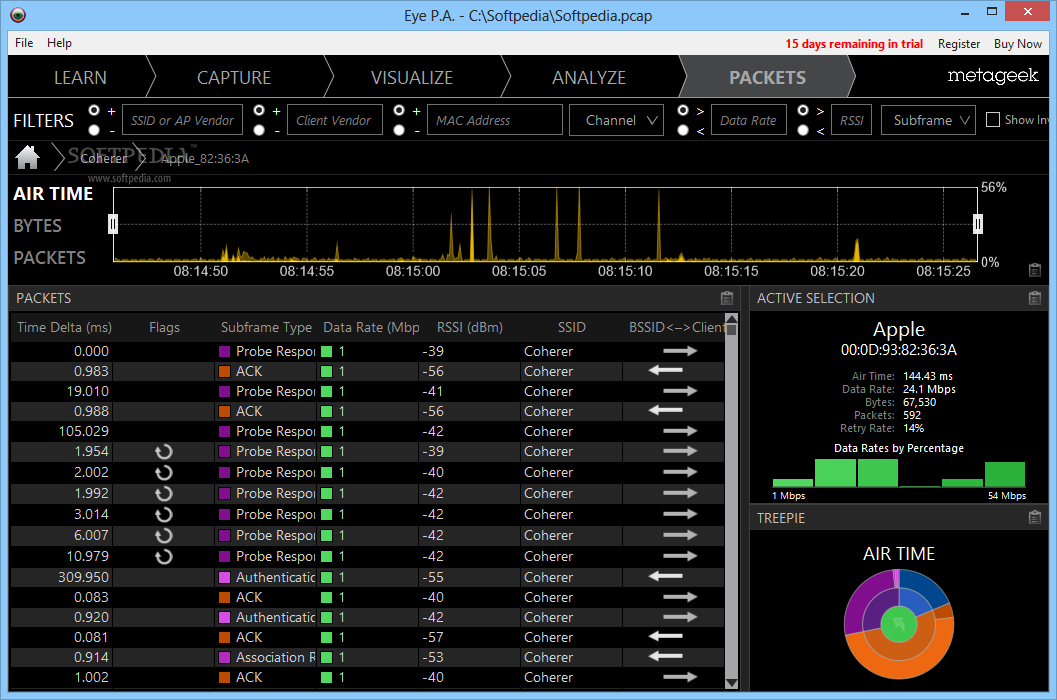Open the Help menu
Viewport: 1057px width, 700px height.
(x=59, y=42)
